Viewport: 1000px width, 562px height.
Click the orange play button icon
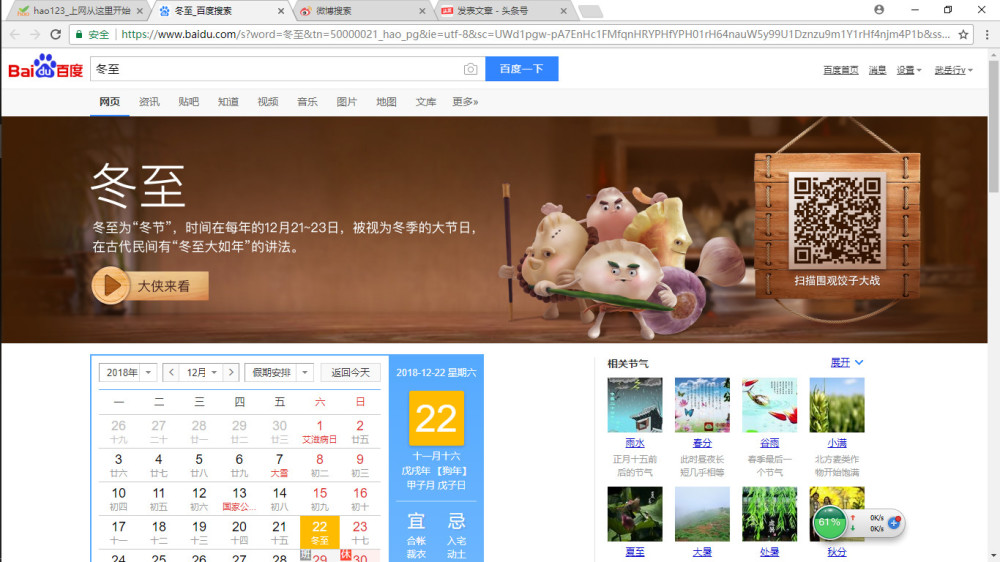[110, 285]
